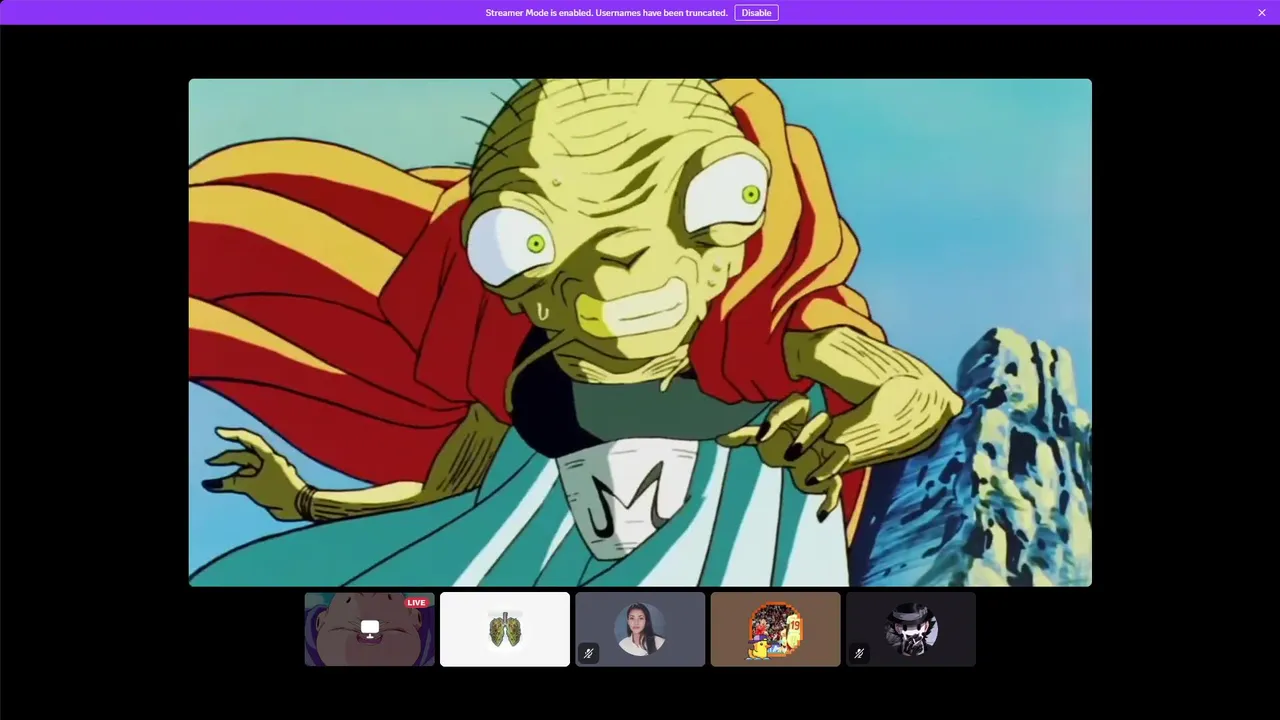Viewport: 1280px width, 720px height.
Task: Dismiss the Streamer Mode banner with X
Action: click(1262, 13)
